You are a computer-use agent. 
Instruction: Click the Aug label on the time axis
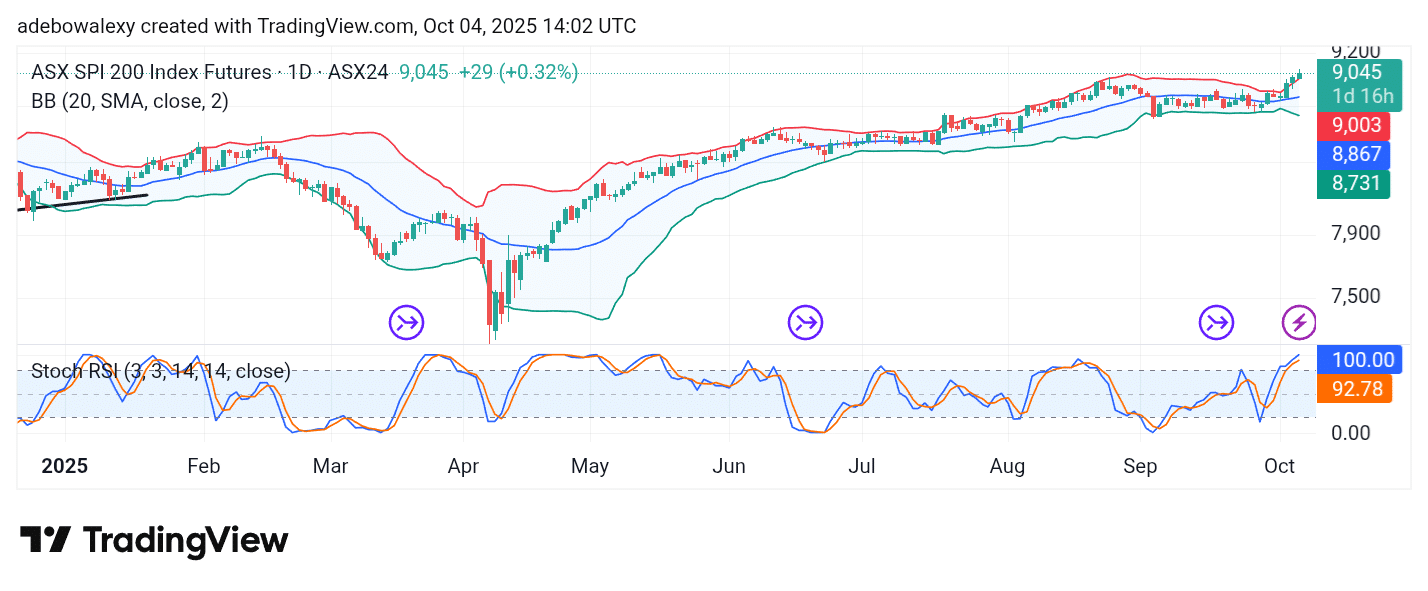[x=1008, y=467]
